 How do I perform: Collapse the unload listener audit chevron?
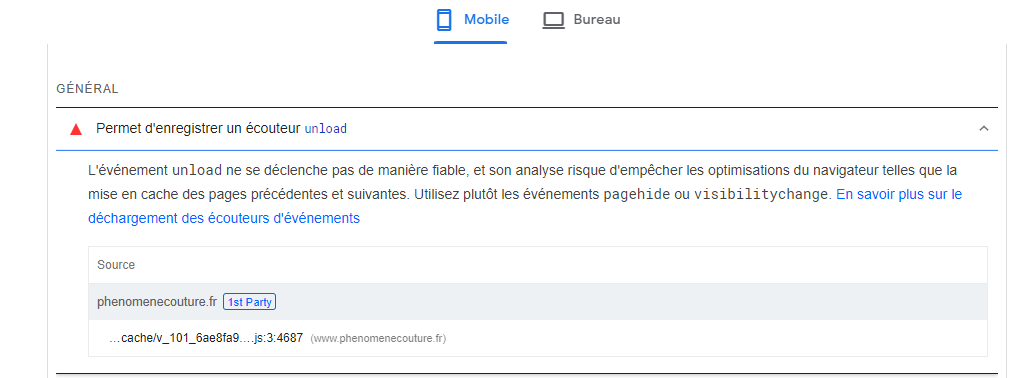984,129
